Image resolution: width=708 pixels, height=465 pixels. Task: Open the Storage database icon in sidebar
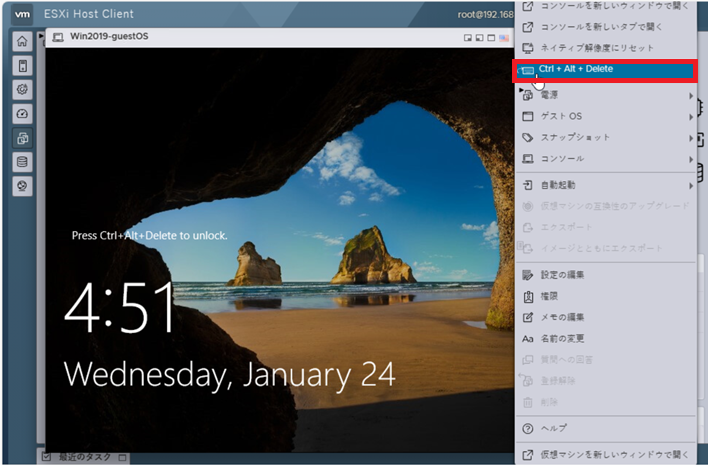[22, 161]
